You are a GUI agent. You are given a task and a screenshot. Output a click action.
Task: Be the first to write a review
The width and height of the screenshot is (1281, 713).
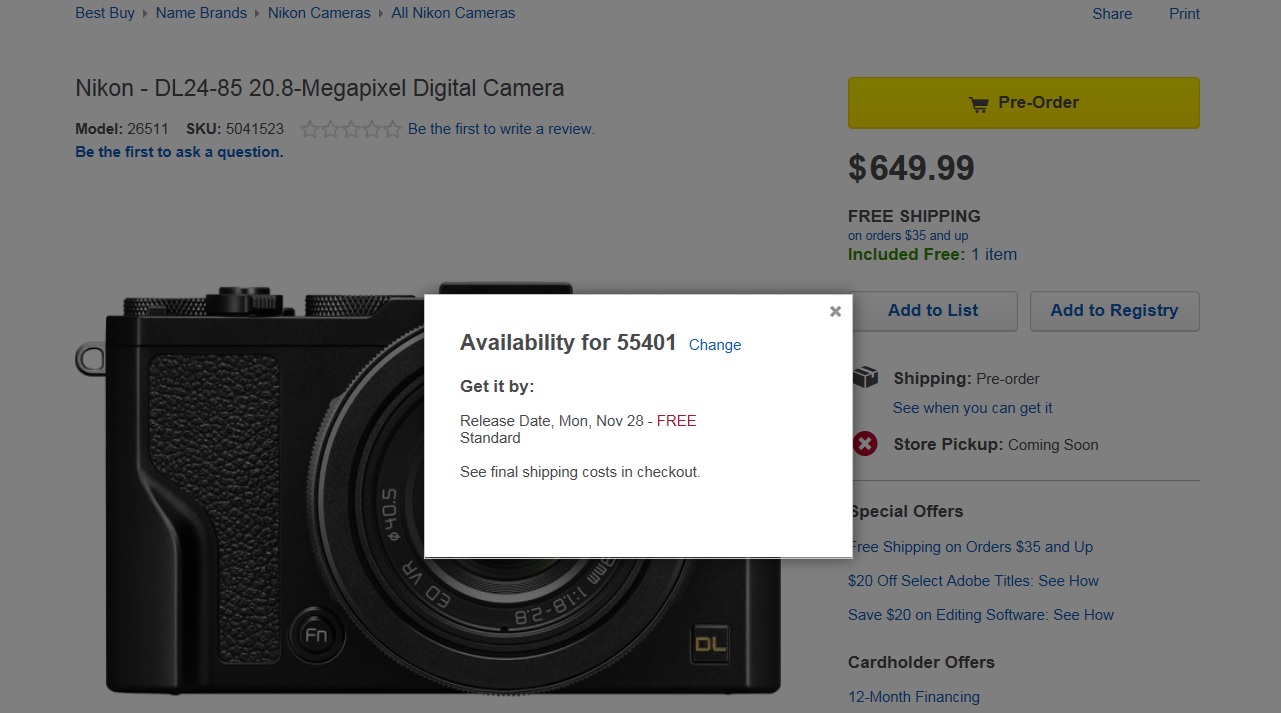pos(501,129)
